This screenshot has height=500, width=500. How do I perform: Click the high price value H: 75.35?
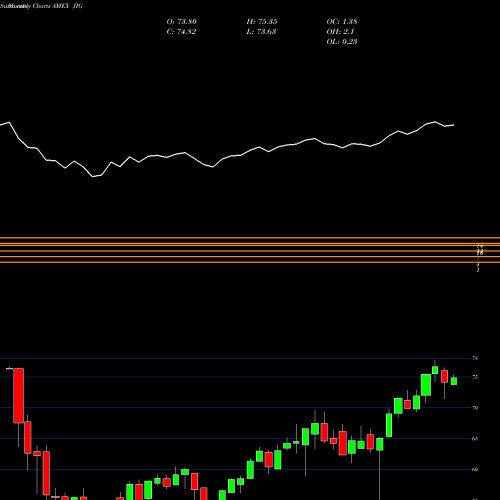[262, 22]
